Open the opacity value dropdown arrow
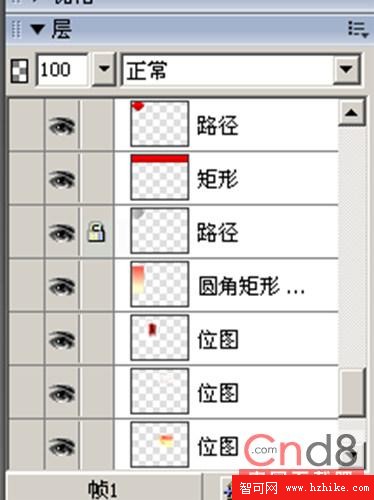The height and width of the screenshot is (500, 374). click(104, 69)
